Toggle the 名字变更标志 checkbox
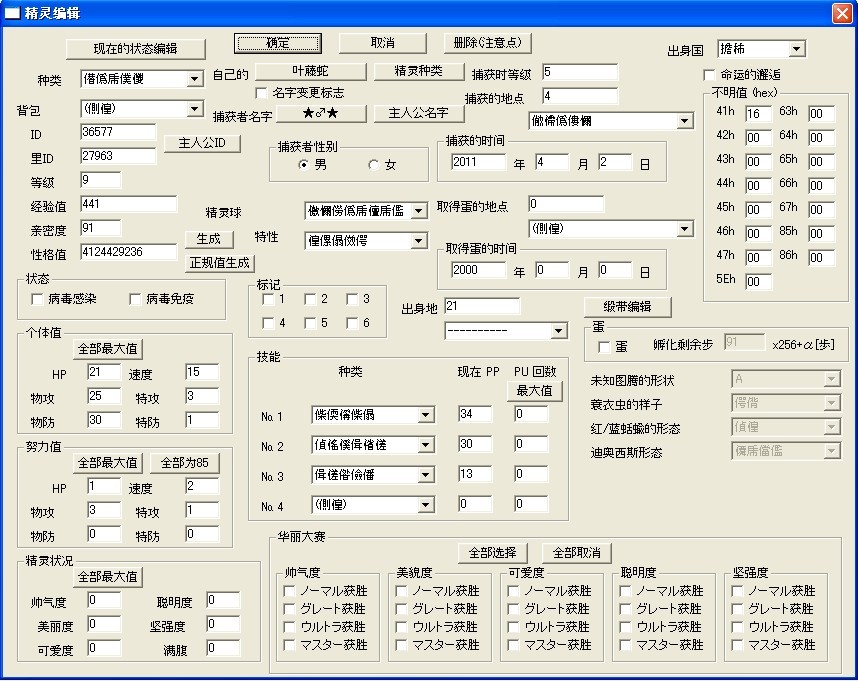This screenshot has height=681, width=858. click(262, 92)
